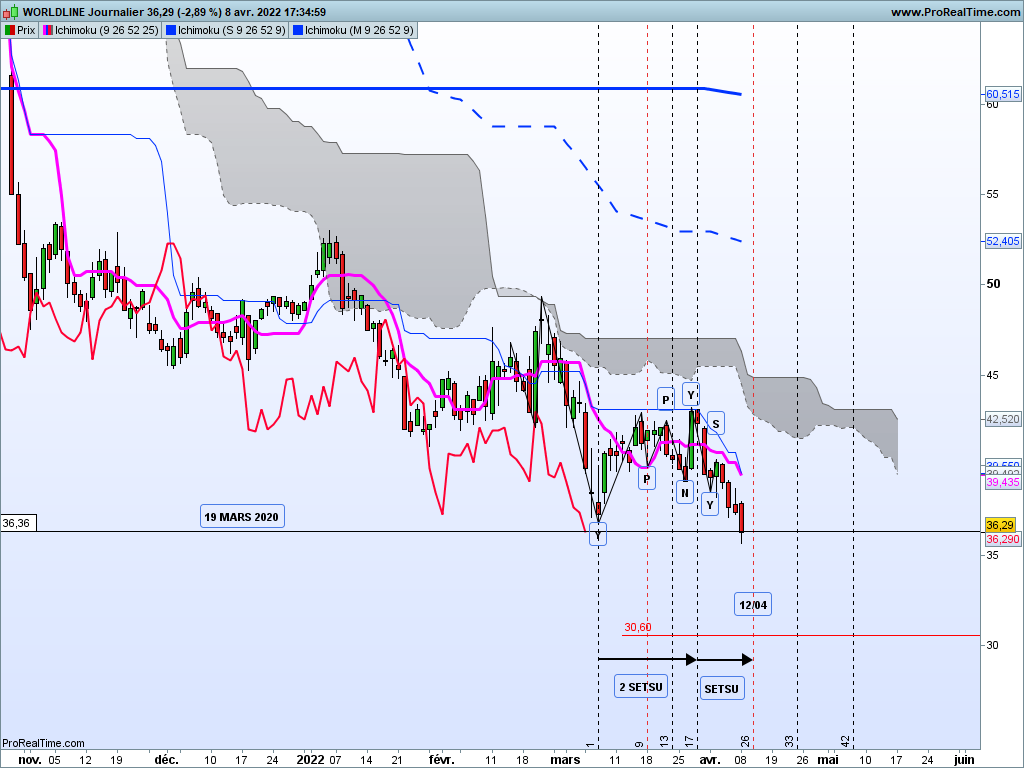1024x768 pixels.
Task: Click the red 30,60 level label
Action: click(637, 627)
